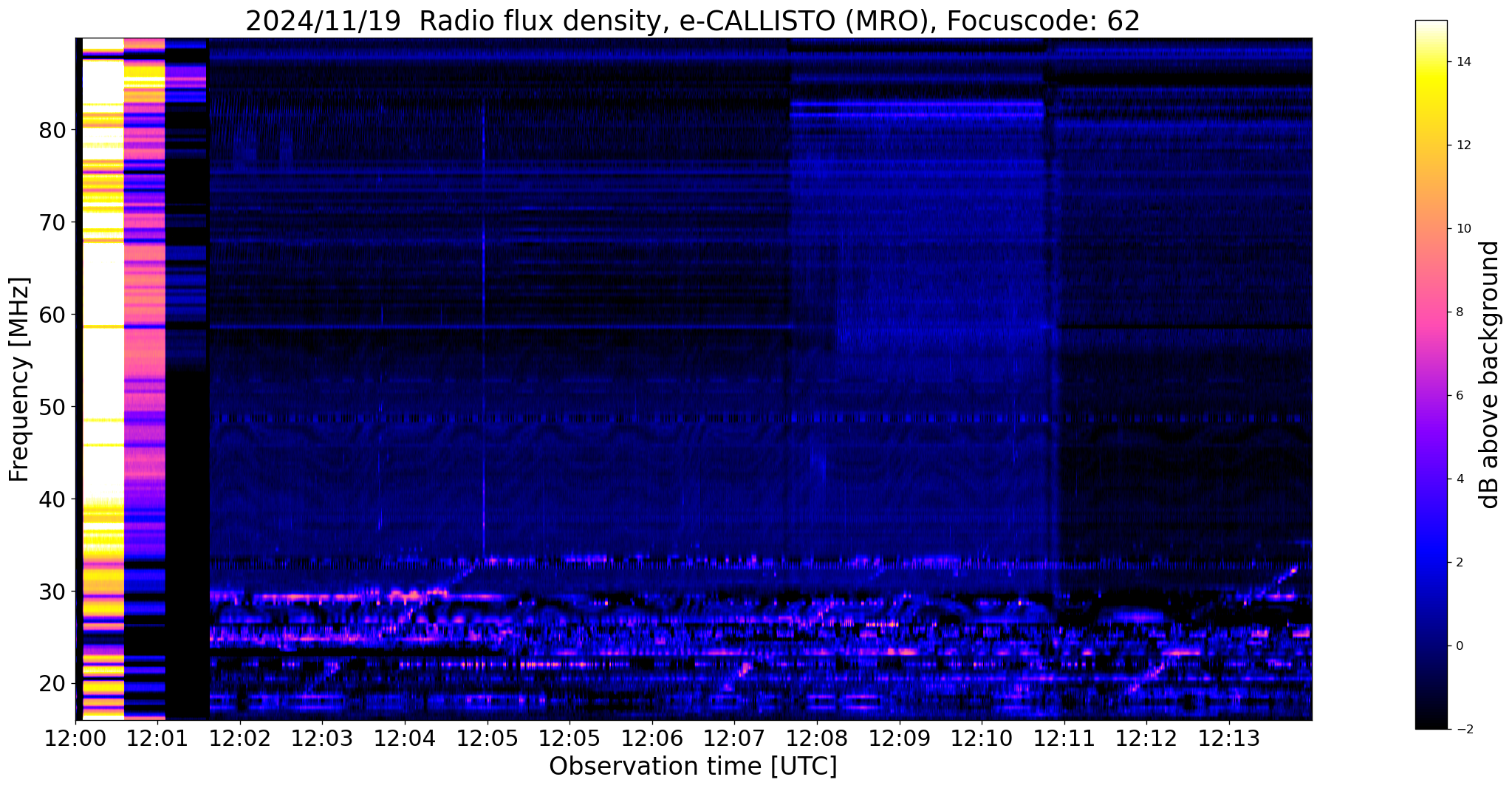Click the 'dB above background' colorbar label
Image resolution: width=1512 pixels, height=788 pixels.
pos(1490,374)
